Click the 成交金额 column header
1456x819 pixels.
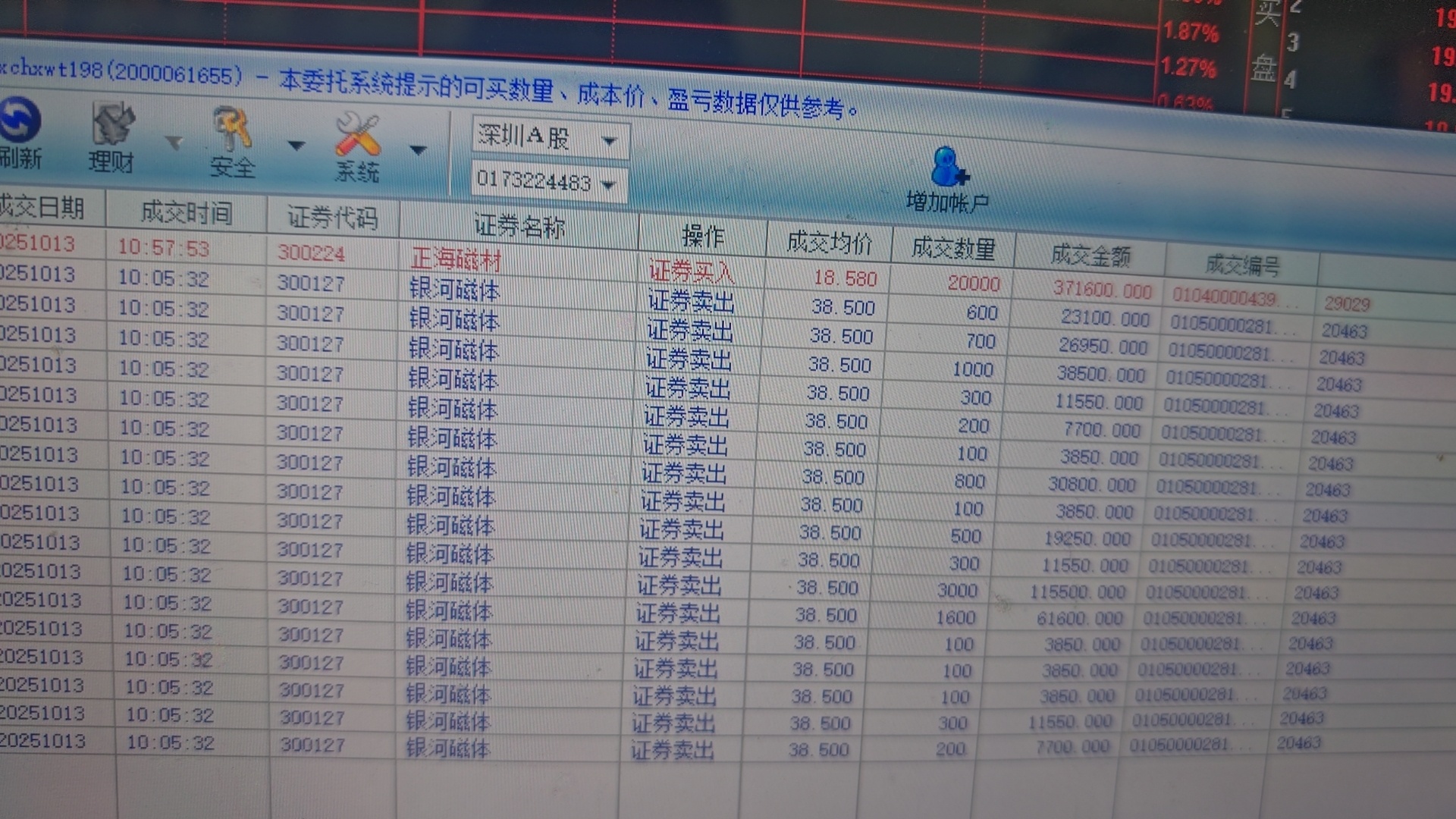pos(1090,256)
